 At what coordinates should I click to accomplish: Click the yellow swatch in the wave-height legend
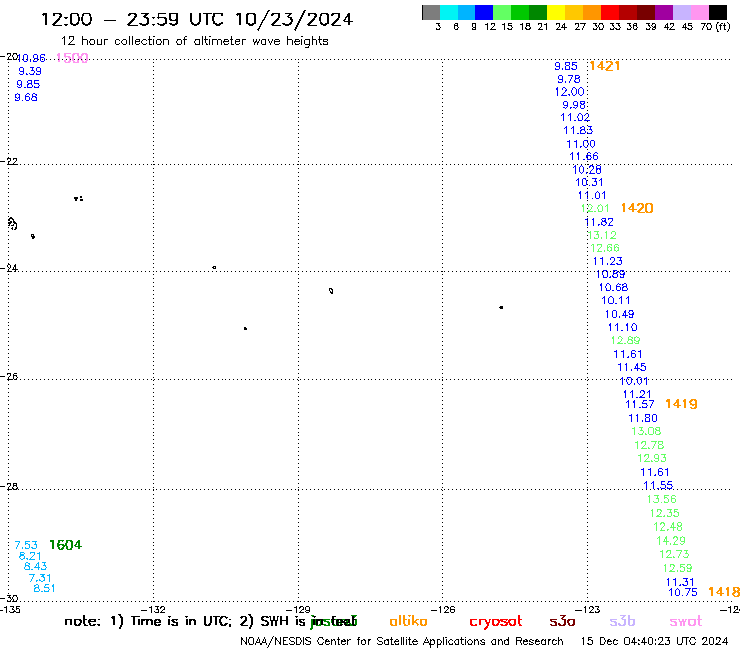(556, 12)
